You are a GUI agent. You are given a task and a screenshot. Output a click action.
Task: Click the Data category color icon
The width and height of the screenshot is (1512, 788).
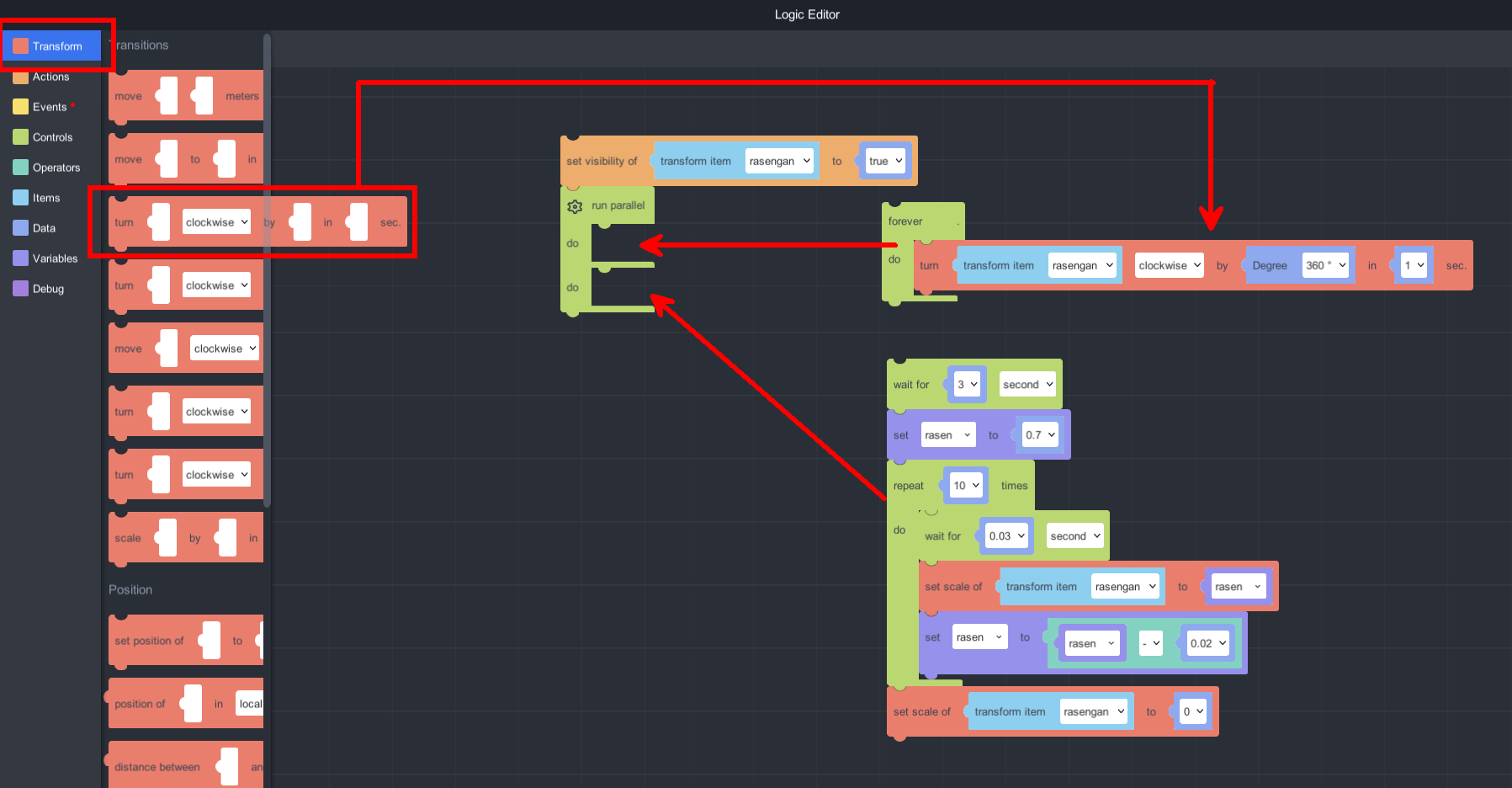click(21, 228)
